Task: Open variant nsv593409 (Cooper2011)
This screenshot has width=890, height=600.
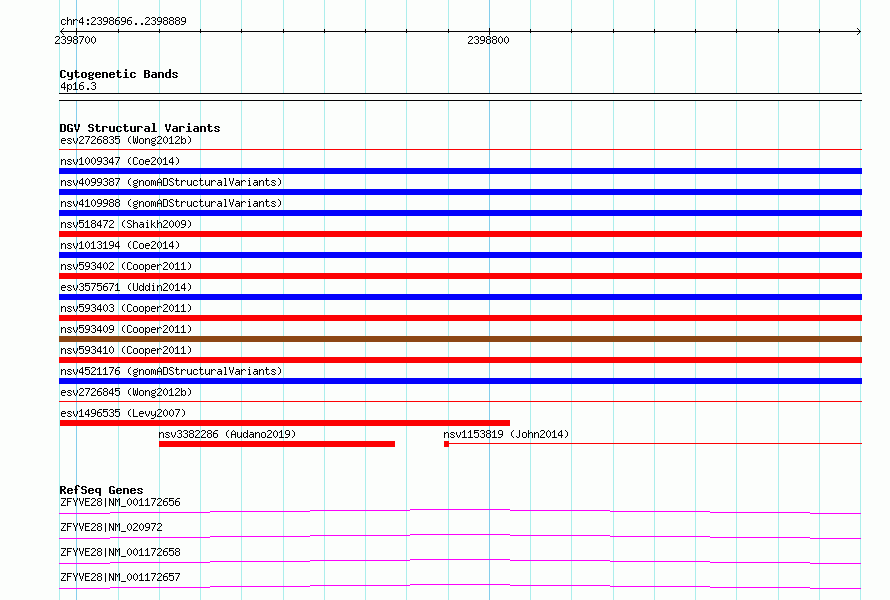Action: point(126,329)
